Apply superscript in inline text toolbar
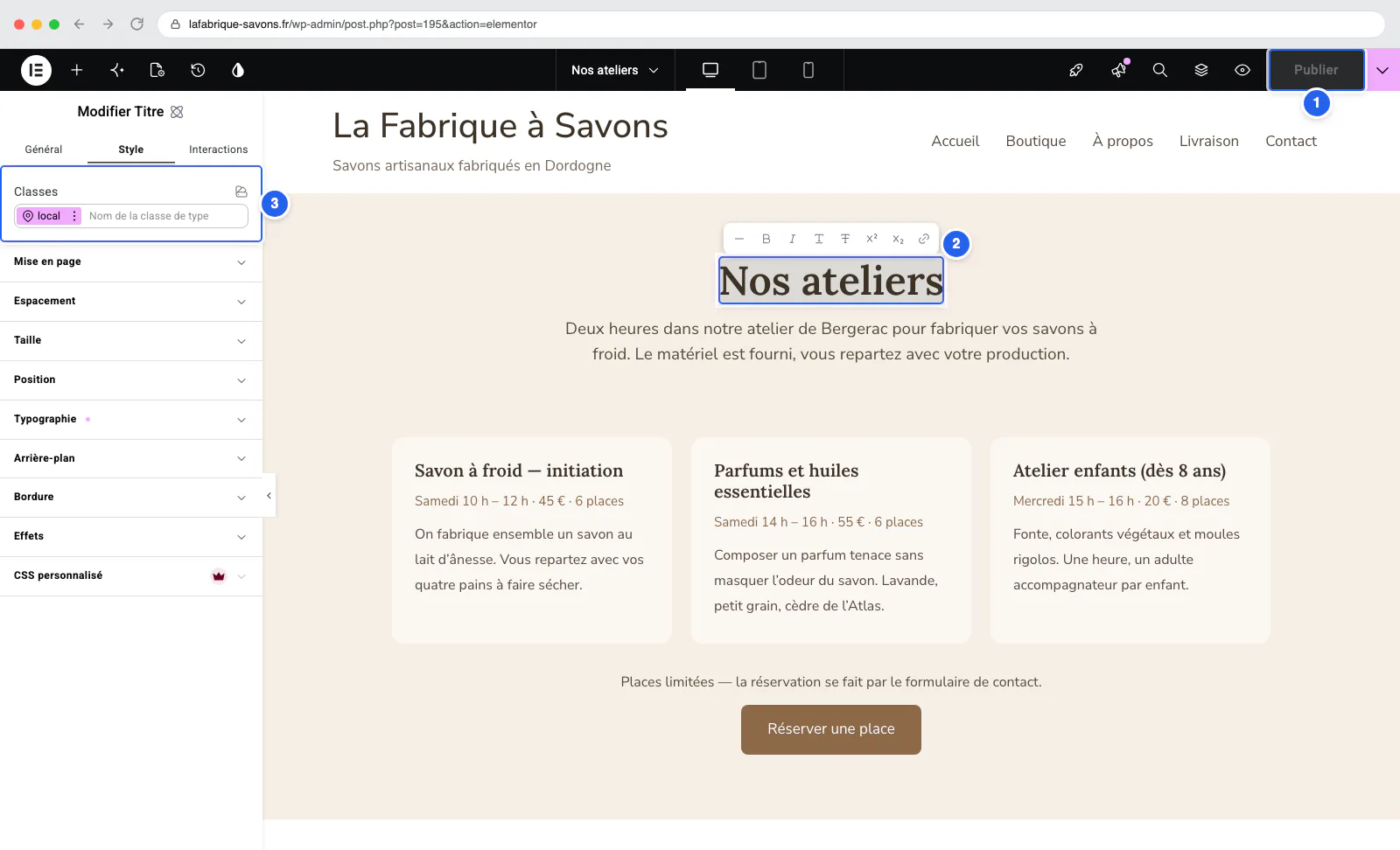 click(871, 239)
